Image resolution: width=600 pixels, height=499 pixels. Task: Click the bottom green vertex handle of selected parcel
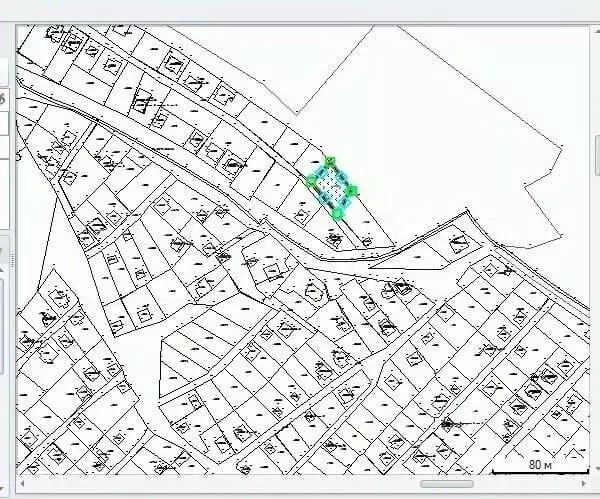(338, 214)
